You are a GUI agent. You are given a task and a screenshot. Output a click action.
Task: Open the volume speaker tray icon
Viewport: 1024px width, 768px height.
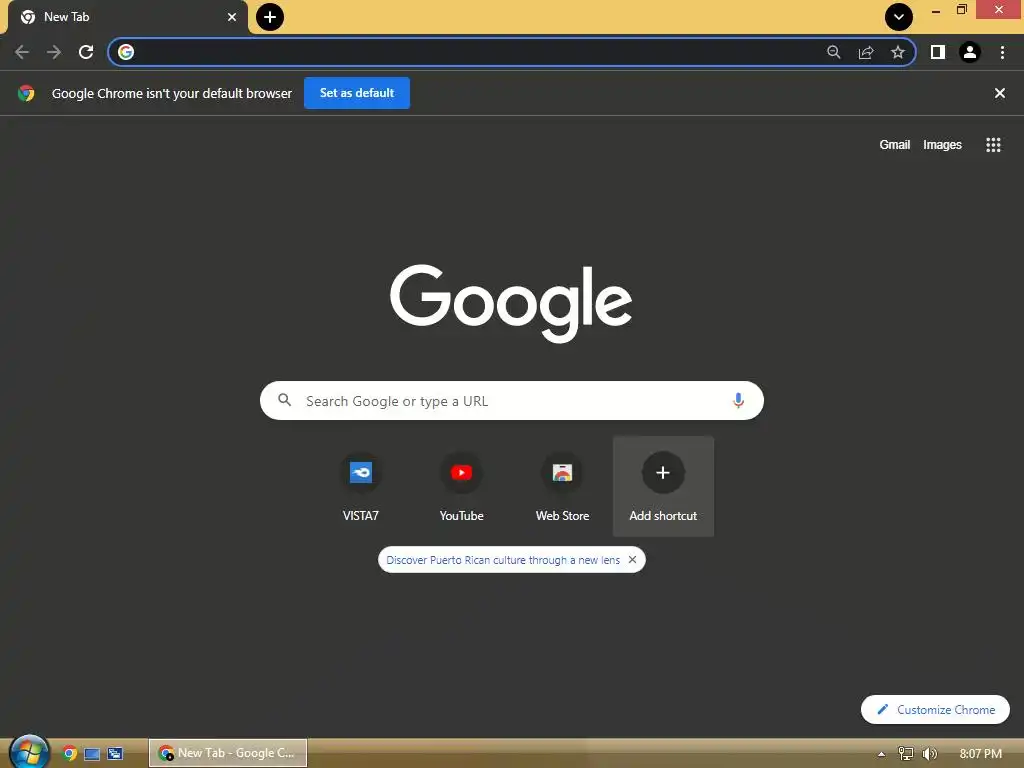click(x=929, y=754)
